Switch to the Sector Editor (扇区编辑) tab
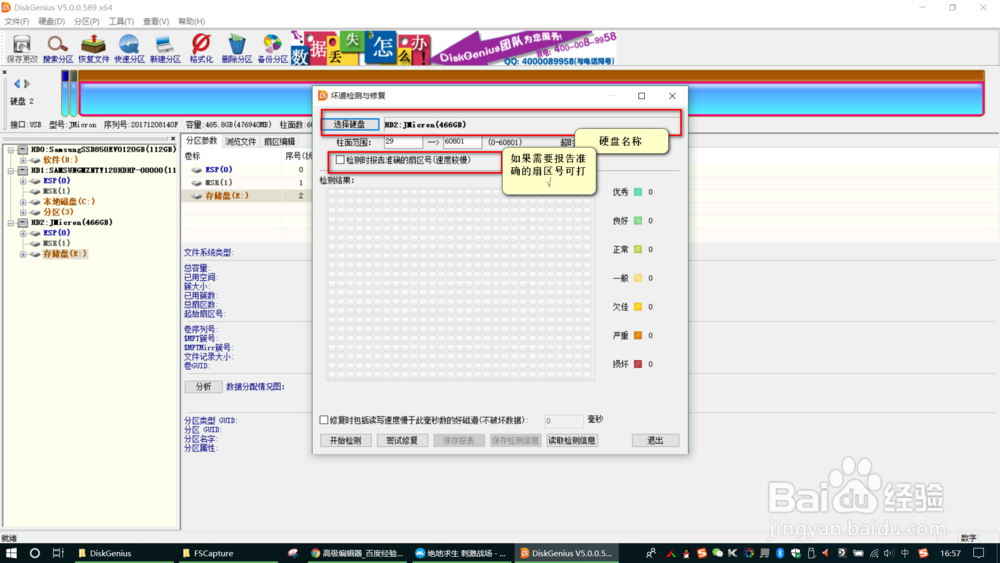Viewport: 1000px width, 563px height. click(279, 142)
